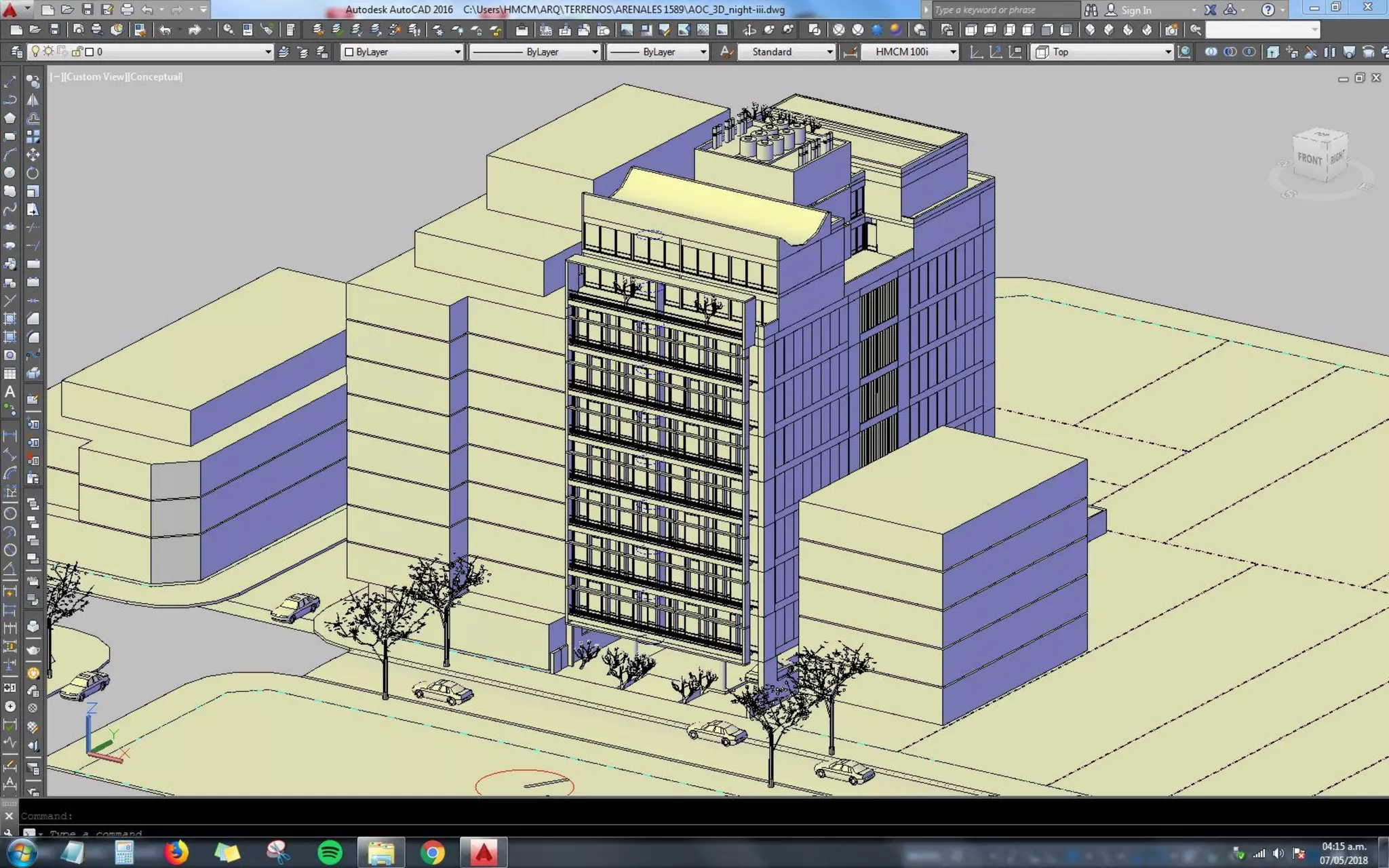Open the Standard text style dropdown
The image size is (1389, 868).
pos(829,52)
